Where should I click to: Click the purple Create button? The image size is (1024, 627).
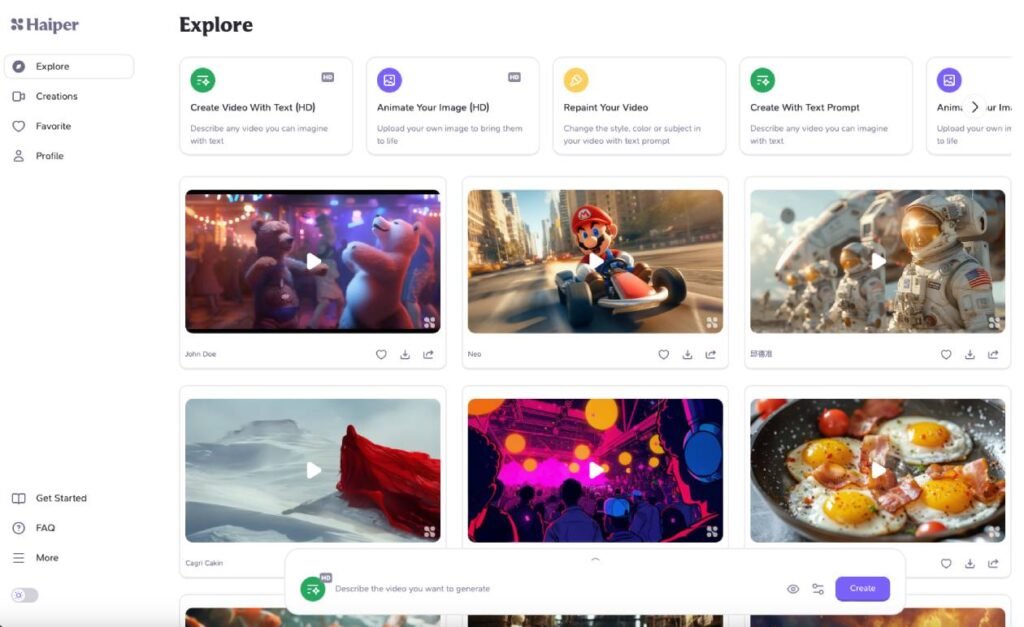[862, 588]
